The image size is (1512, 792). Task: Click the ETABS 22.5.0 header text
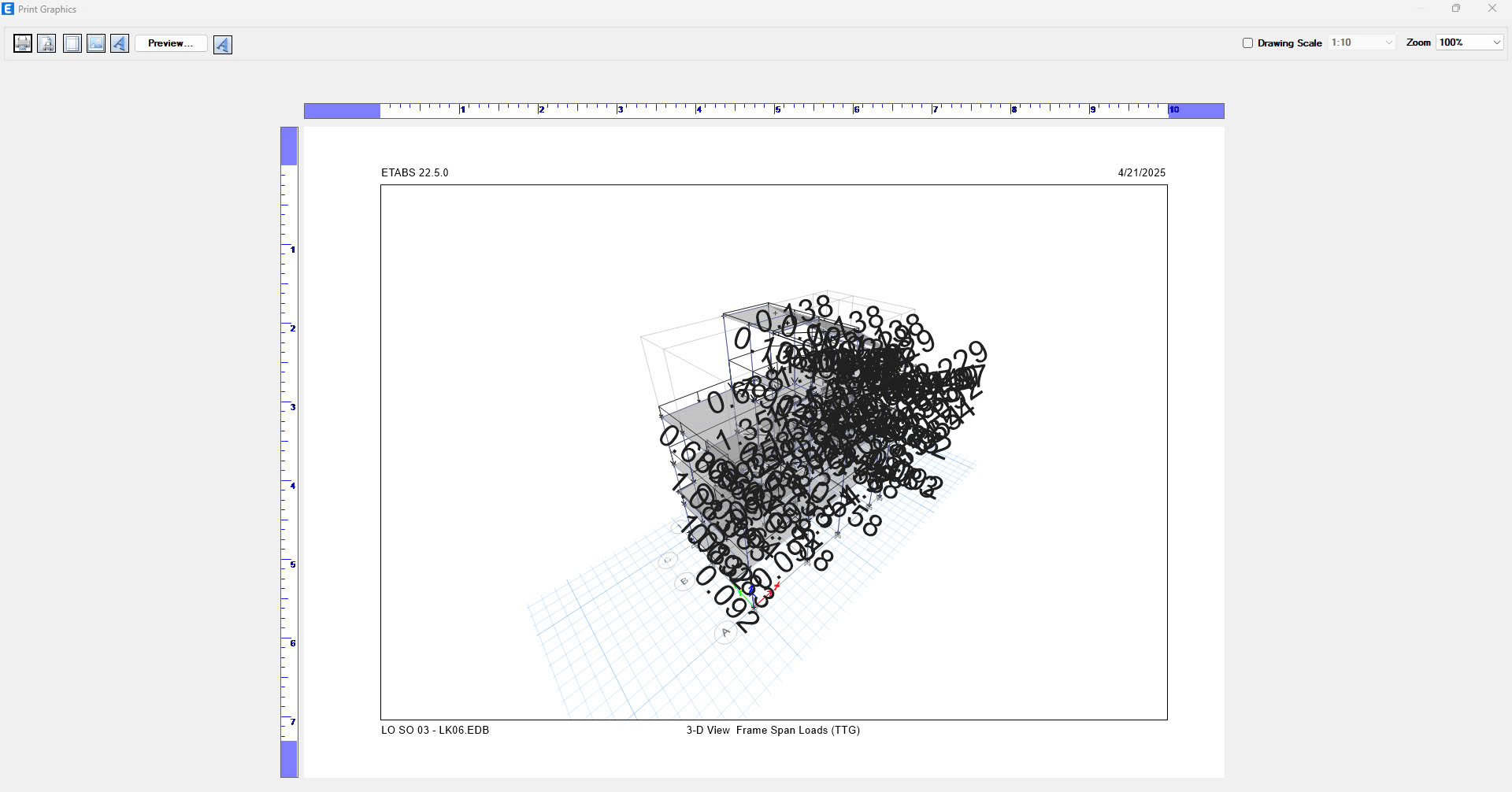pos(415,172)
